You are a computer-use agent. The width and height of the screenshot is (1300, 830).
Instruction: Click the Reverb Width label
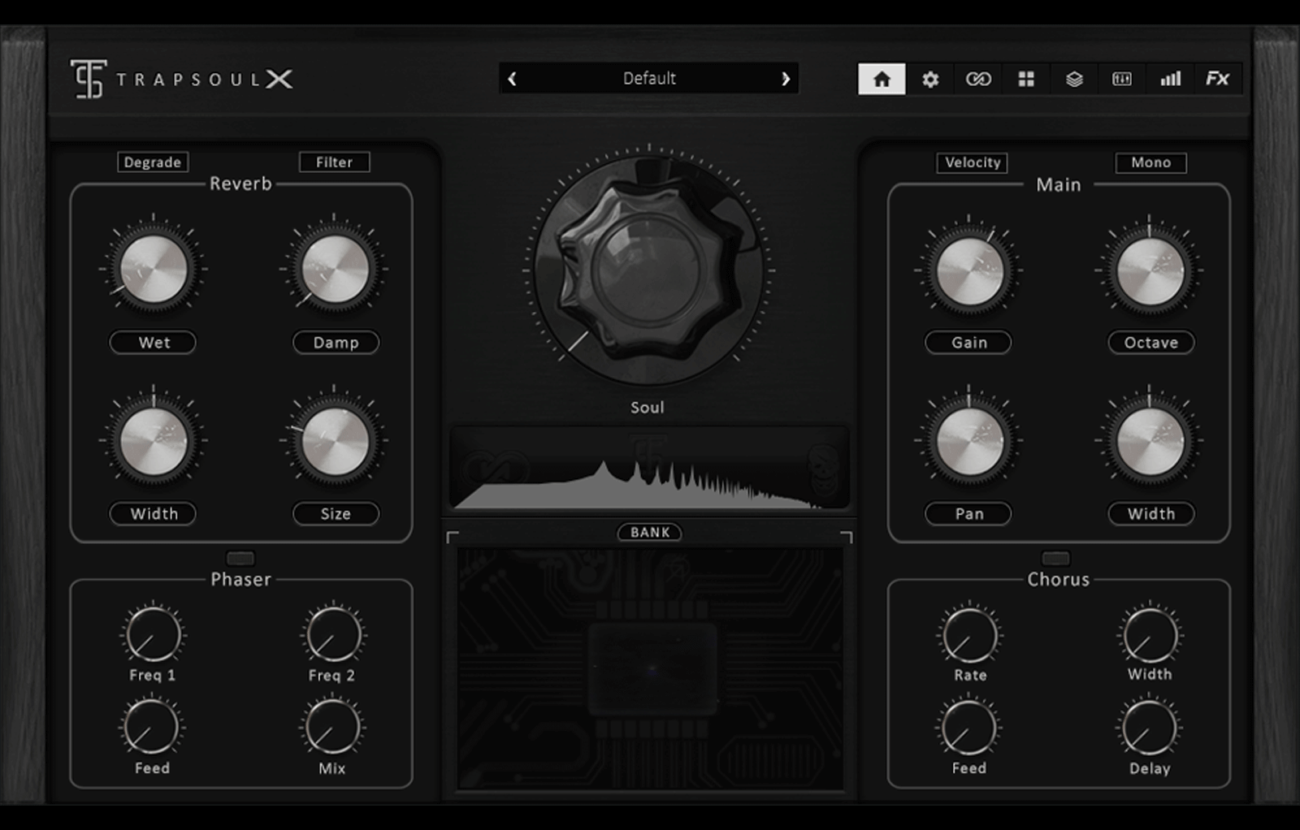coord(153,514)
